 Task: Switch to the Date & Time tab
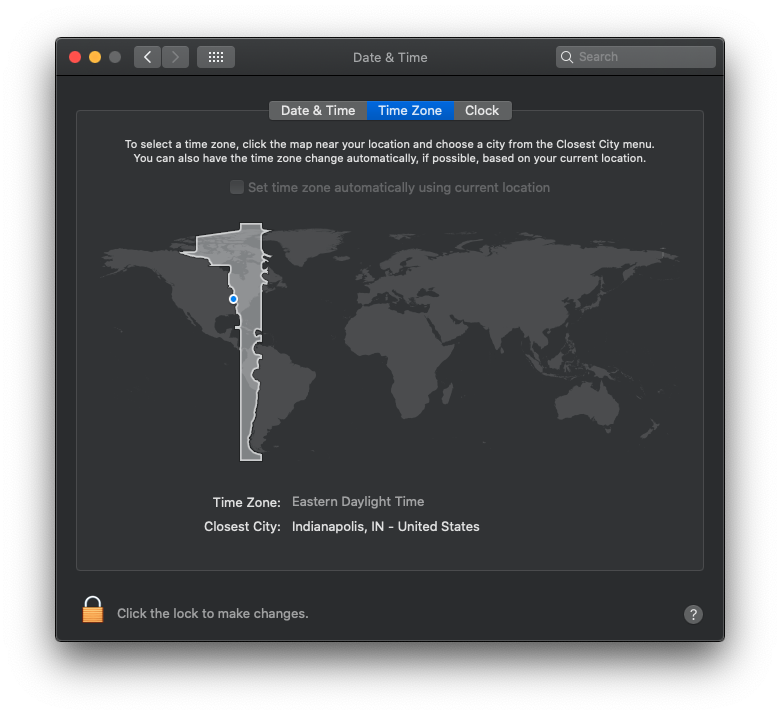[x=318, y=110]
